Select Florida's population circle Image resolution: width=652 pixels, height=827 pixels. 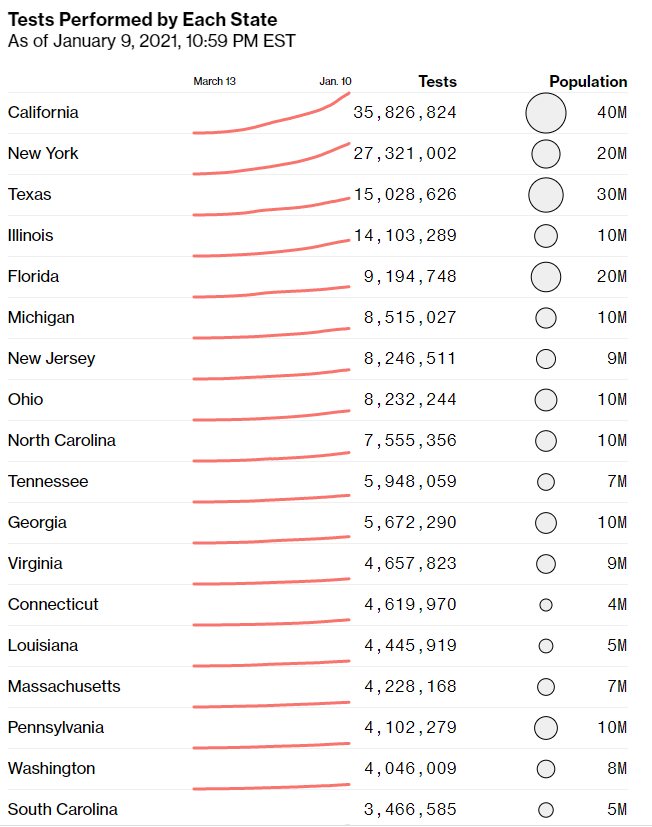pyautogui.click(x=545, y=277)
